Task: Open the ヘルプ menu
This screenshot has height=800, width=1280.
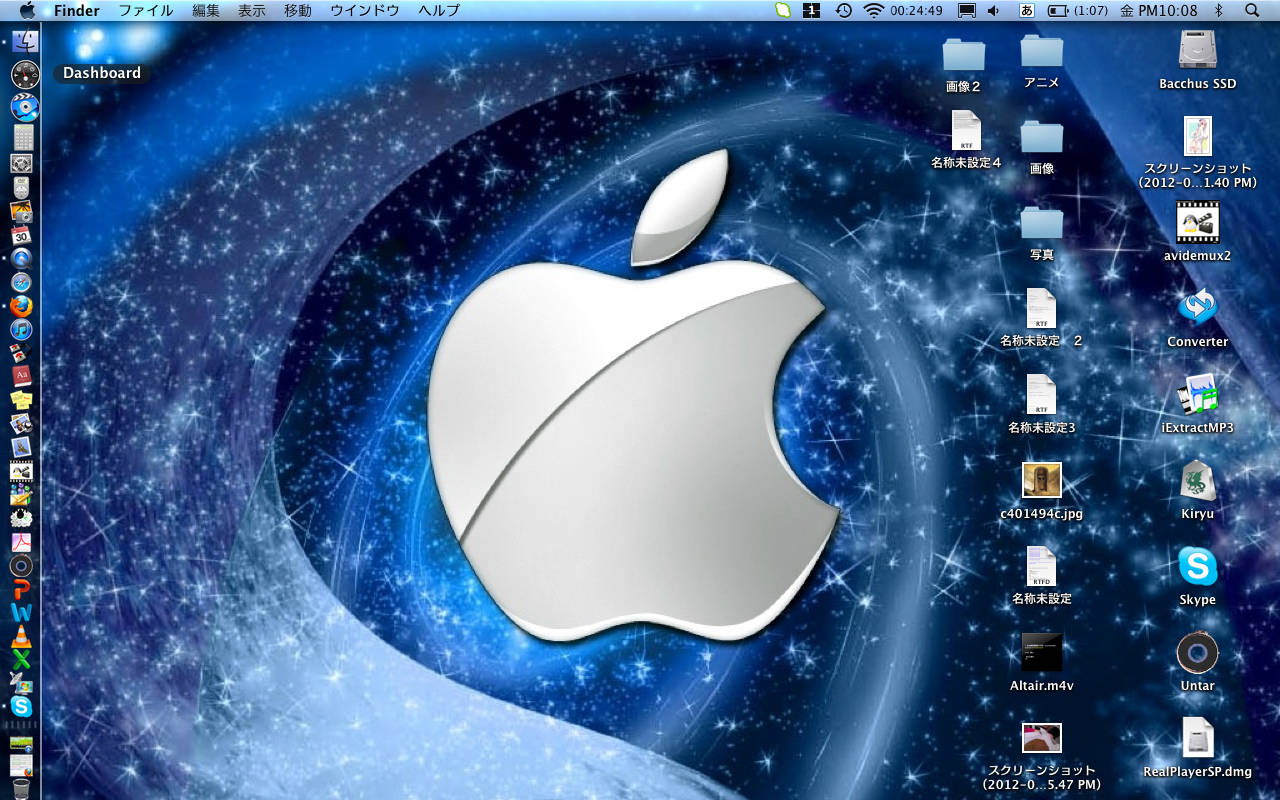Action: point(439,10)
